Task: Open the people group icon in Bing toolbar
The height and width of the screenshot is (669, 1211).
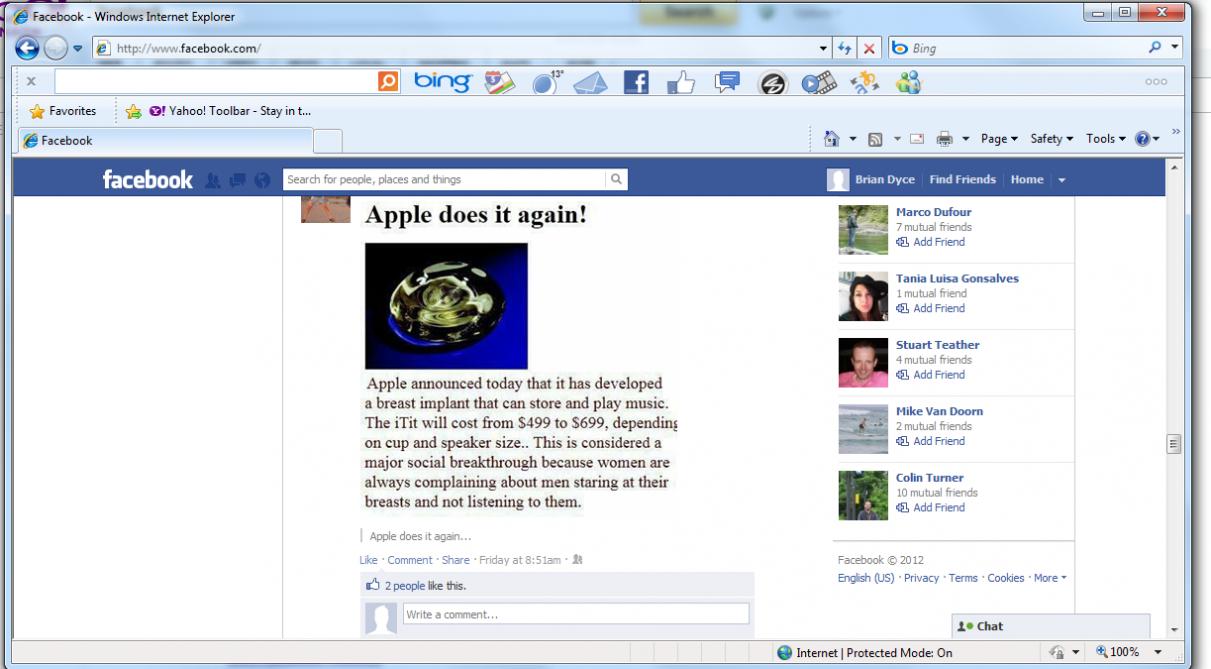Action: [x=908, y=84]
